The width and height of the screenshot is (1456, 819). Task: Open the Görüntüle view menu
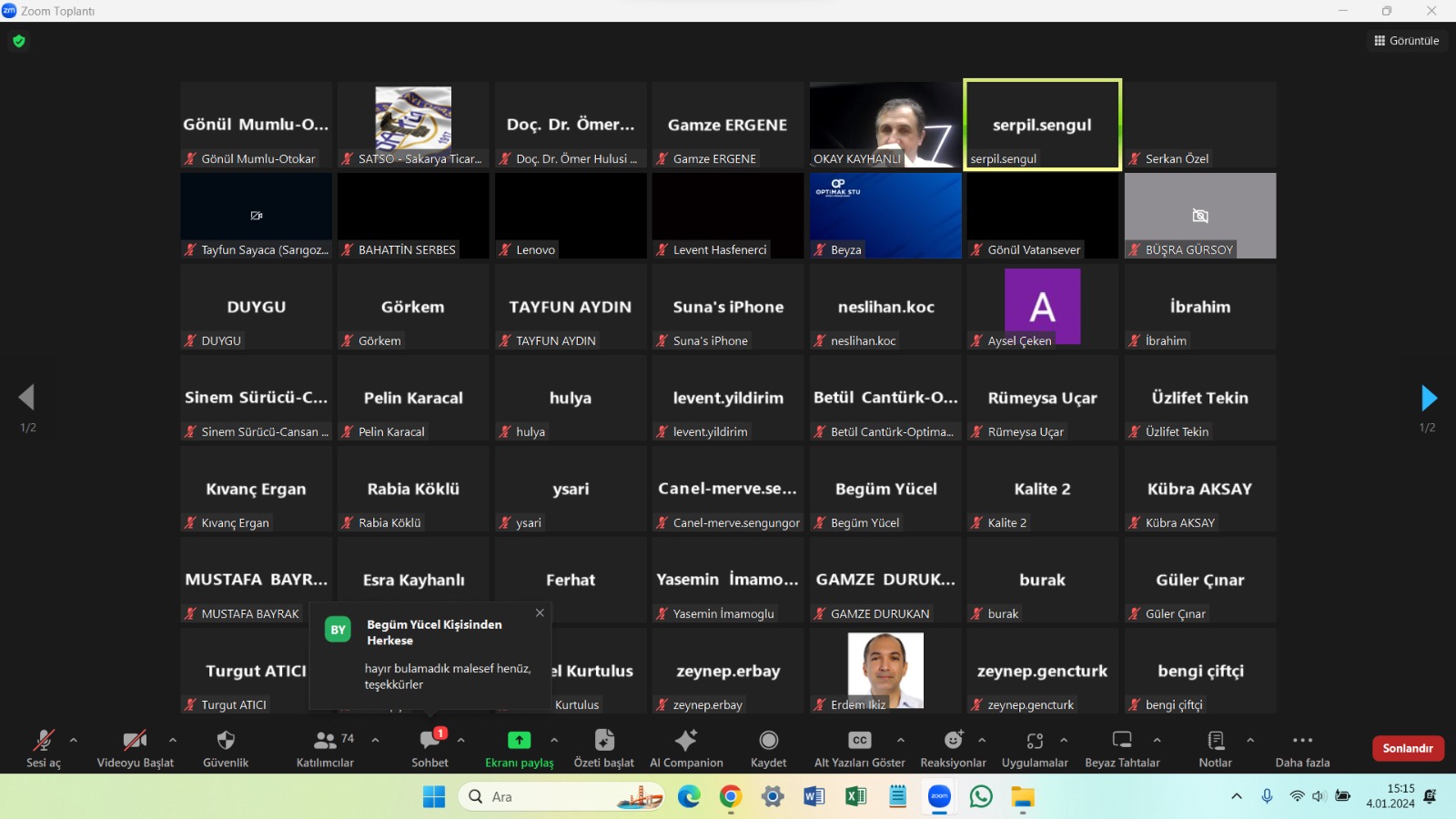1407,41
